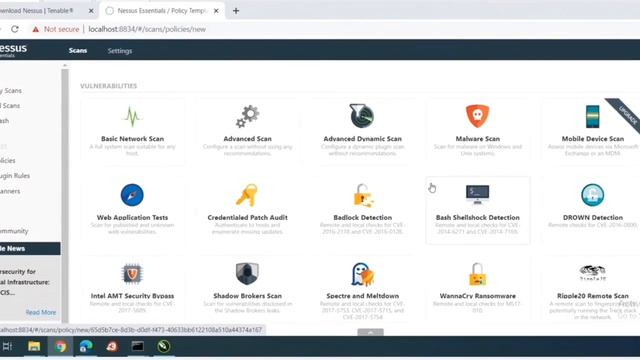
Task: Click the Task View taskbar icon
Action: pos(7,347)
